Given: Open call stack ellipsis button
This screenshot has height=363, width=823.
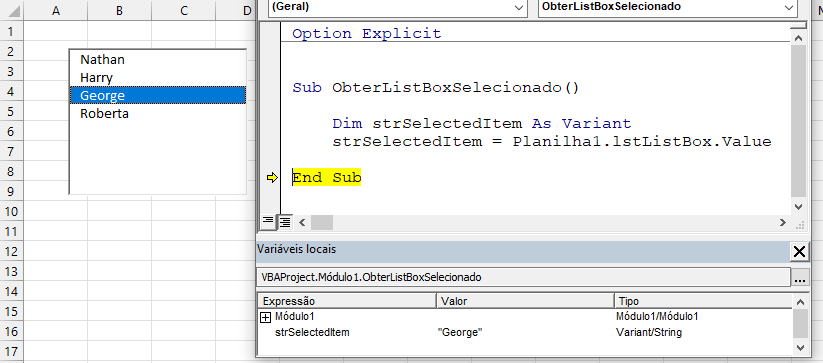Looking at the screenshot, I should [799, 277].
